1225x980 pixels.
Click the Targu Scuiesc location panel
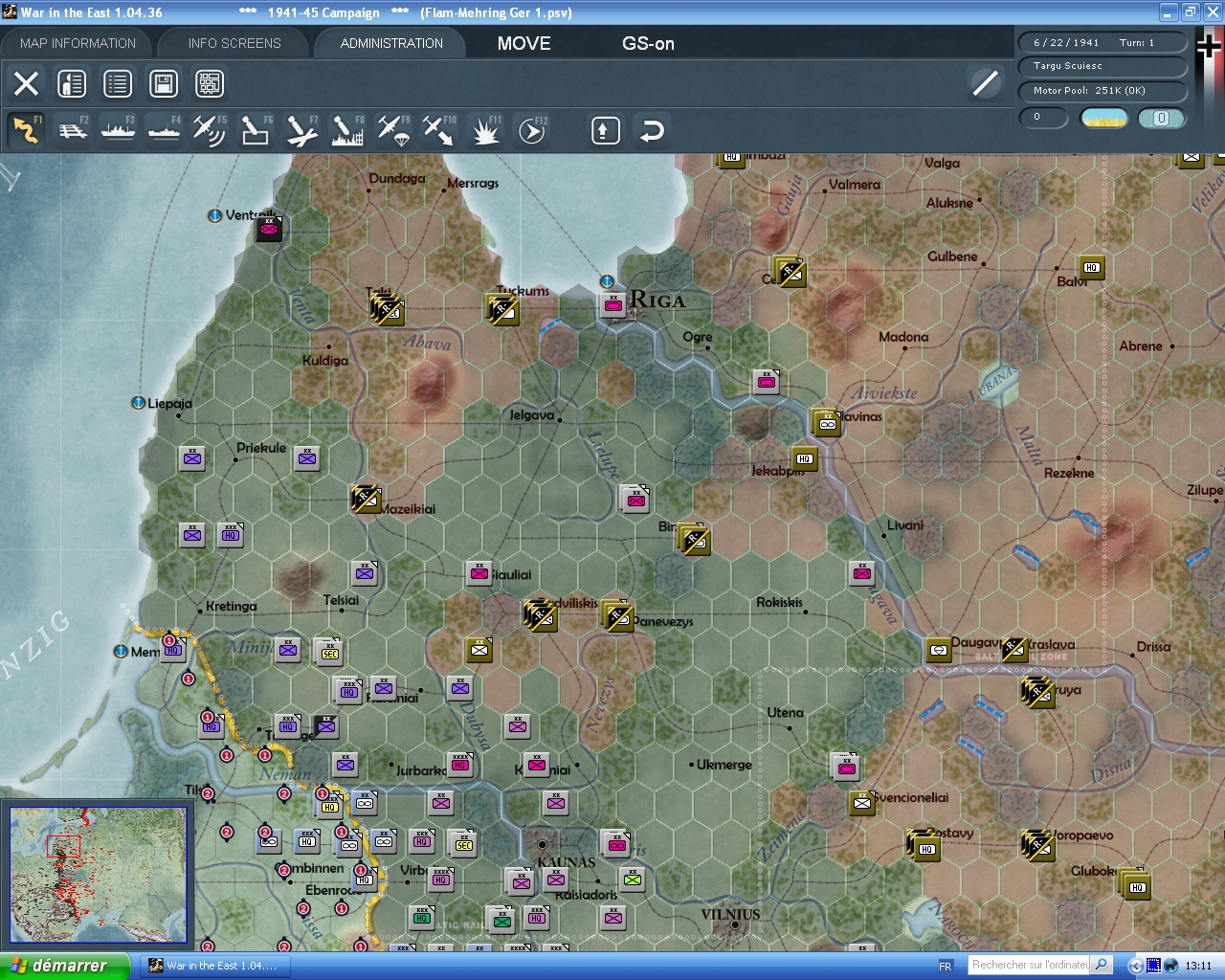1102,66
